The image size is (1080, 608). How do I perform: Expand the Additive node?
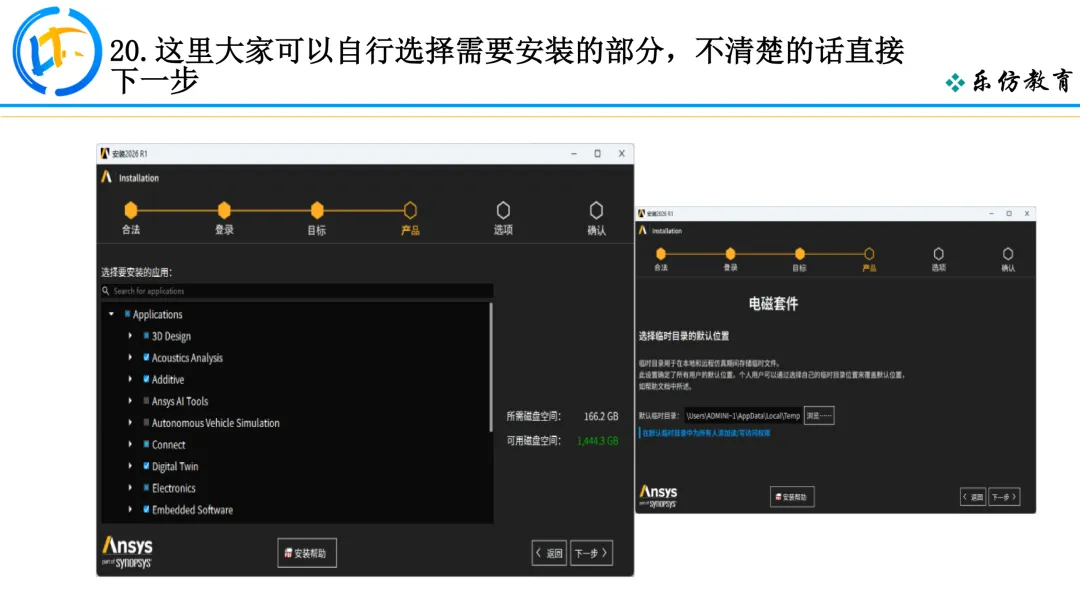point(130,379)
